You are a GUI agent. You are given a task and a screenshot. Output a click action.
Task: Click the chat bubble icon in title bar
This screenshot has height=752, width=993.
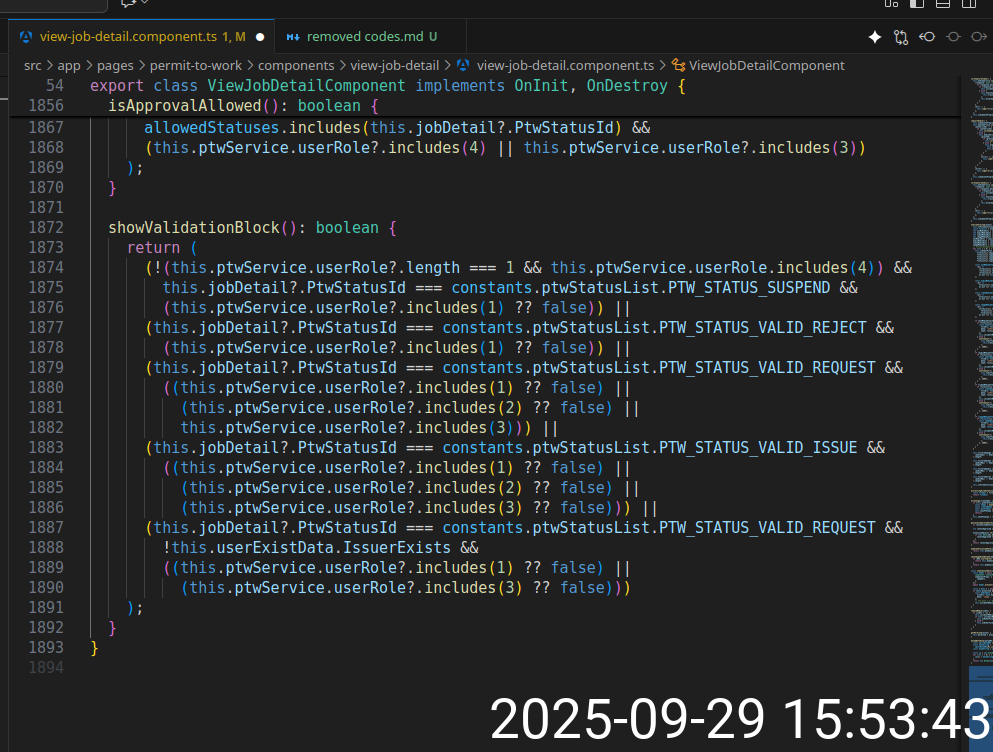tap(128, 3)
